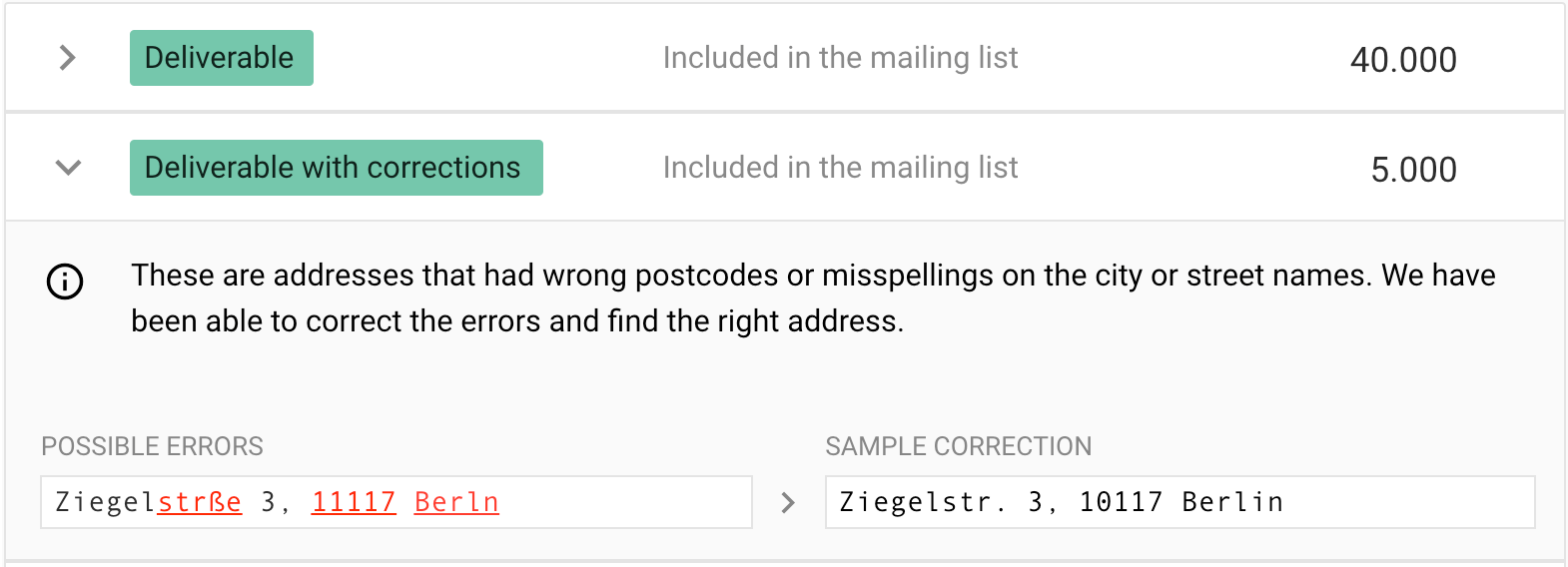The height and width of the screenshot is (567, 1568).
Task: Select the possible errors address field
Action: pyautogui.click(x=396, y=502)
